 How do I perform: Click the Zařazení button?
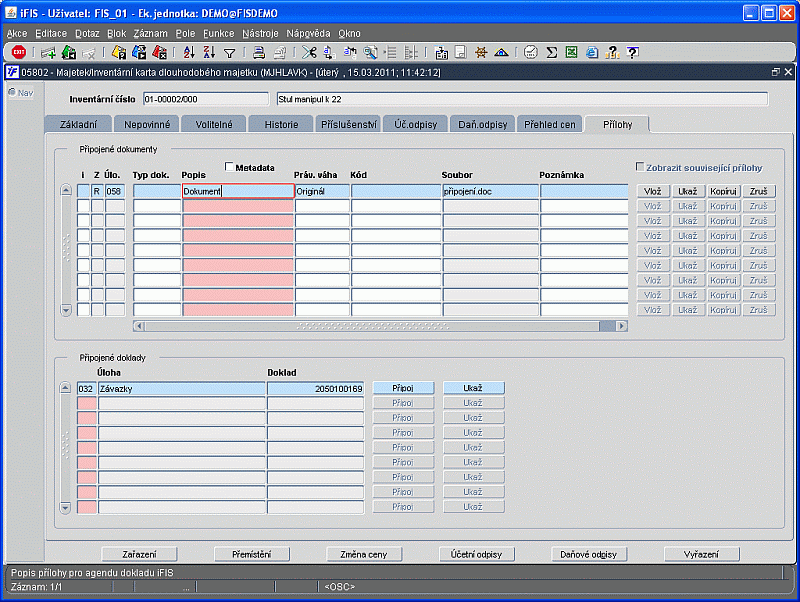(139, 554)
